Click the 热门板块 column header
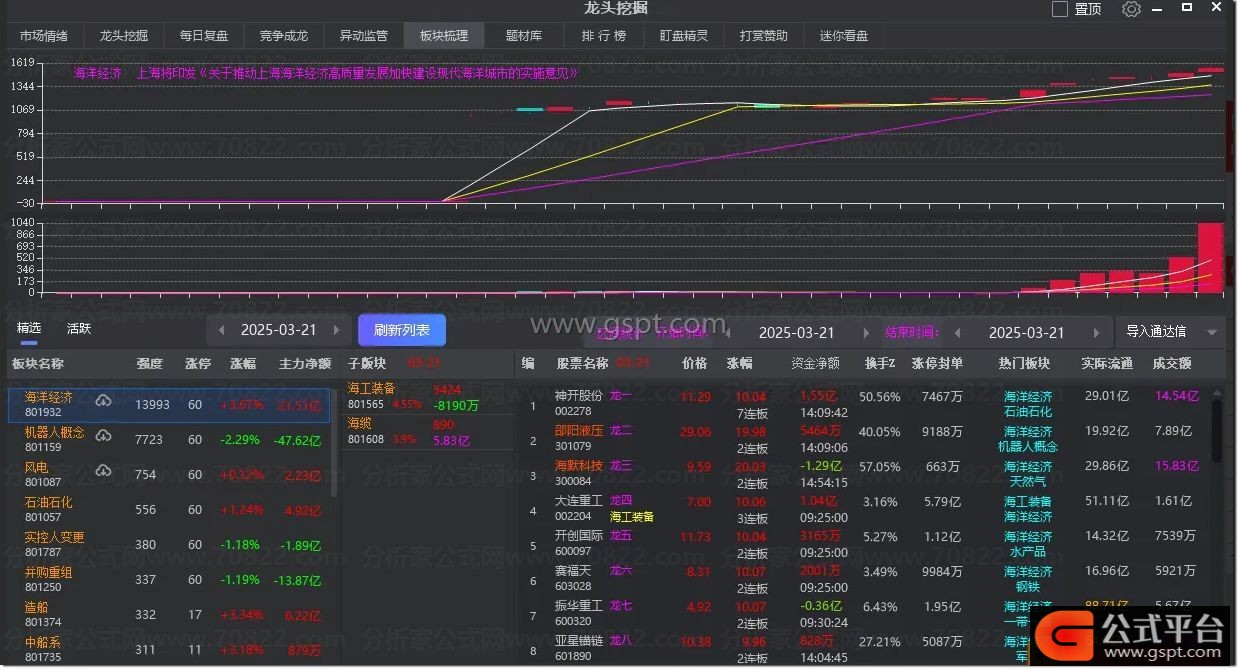Viewport: 1240px width, 669px height. 1025,364
